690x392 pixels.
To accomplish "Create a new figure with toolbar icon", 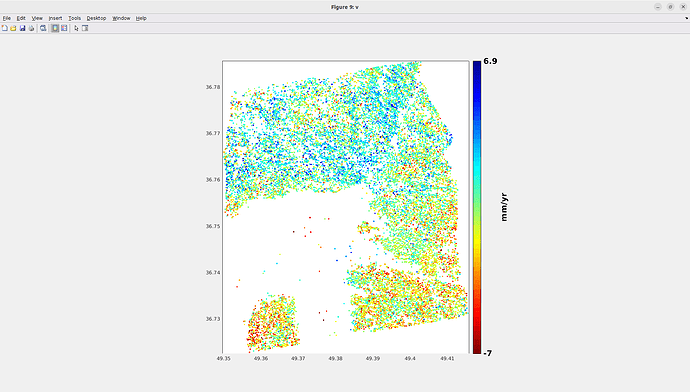I will click(x=5, y=28).
